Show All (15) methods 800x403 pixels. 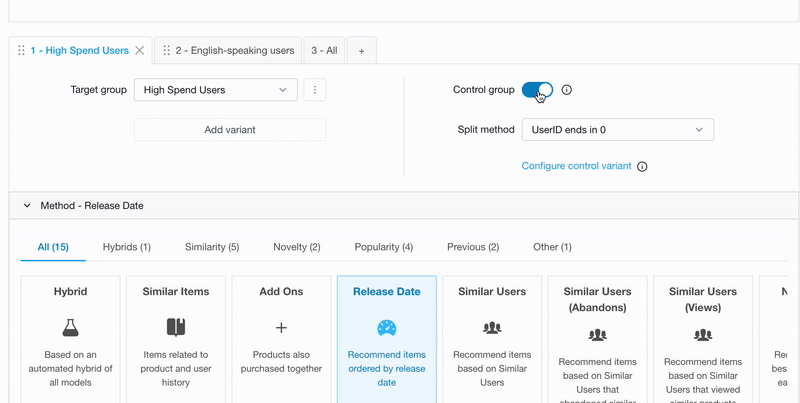[x=53, y=247]
